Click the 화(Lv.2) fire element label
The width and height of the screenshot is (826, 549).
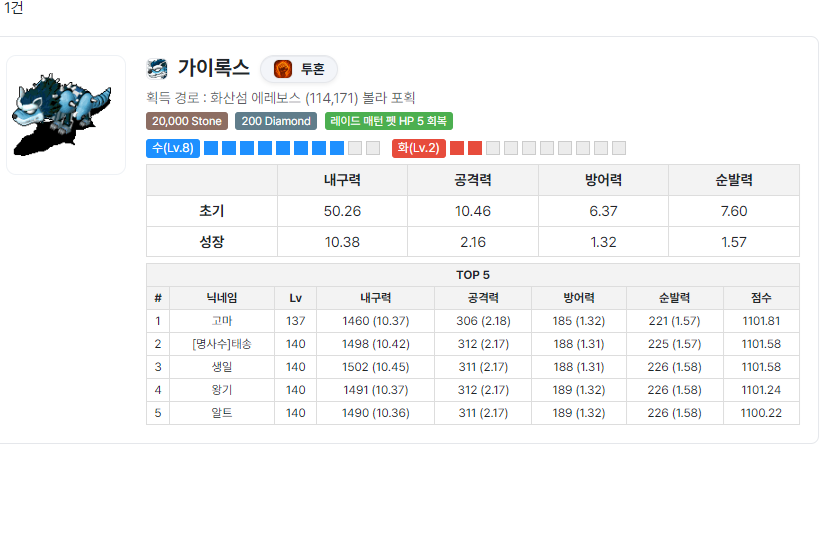pos(418,148)
